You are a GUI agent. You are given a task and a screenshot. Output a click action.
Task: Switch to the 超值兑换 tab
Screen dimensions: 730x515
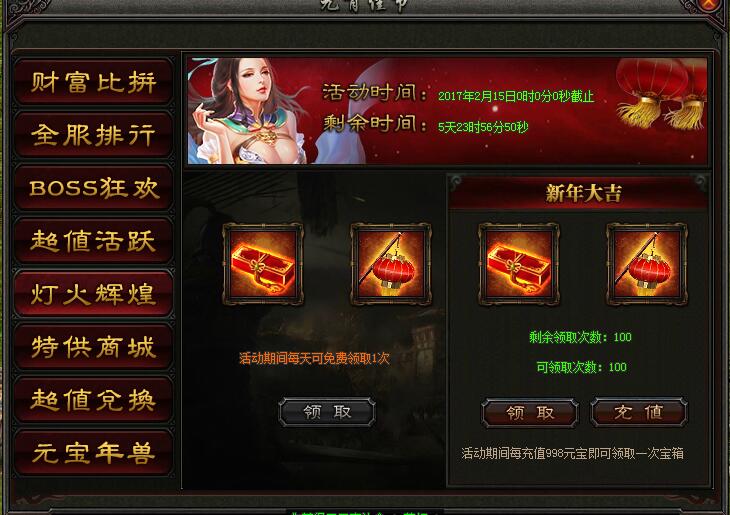[x=94, y=400]
